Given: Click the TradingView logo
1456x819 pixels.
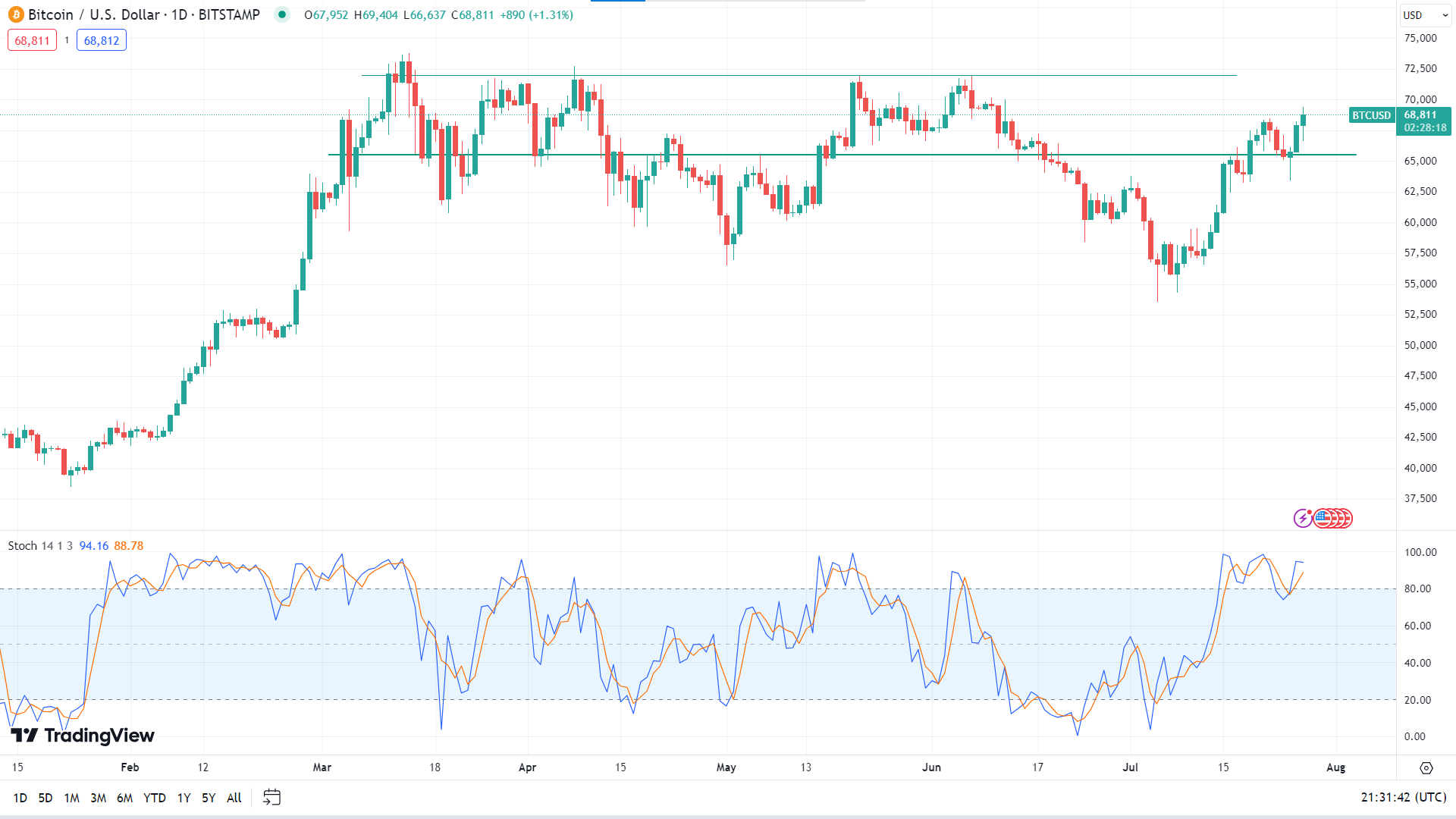Looking at the screenshot, I should coord(83,735).
